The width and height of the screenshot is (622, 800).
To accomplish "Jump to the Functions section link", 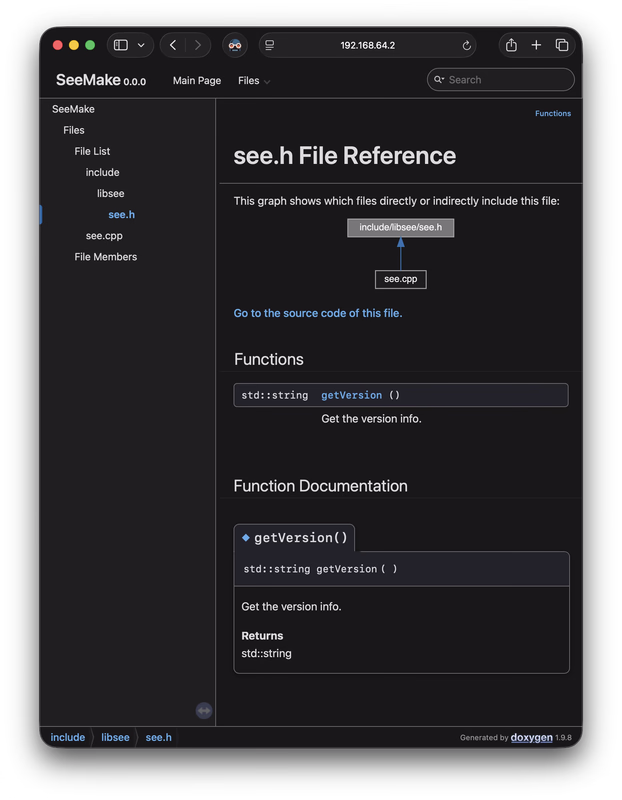I will pyautogui.click(x=553, y=114).
